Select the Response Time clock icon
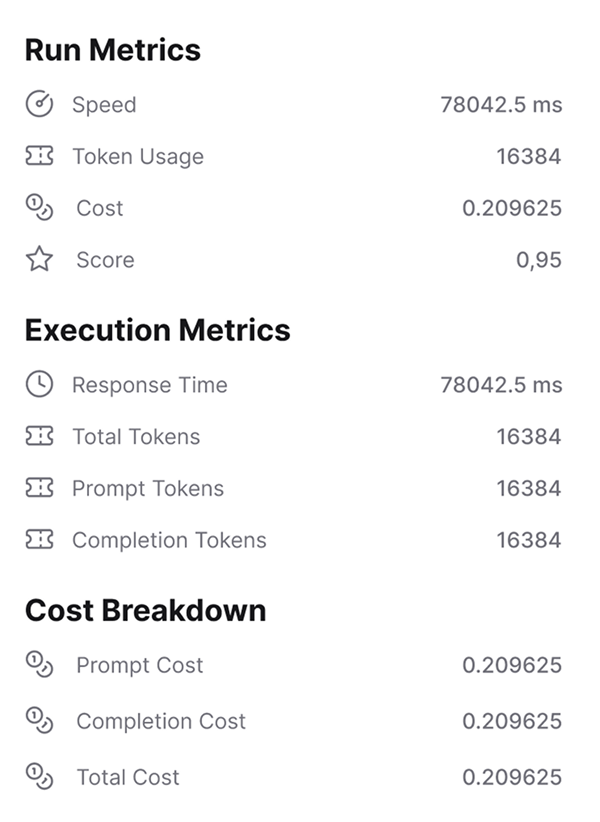 [40, 384]
